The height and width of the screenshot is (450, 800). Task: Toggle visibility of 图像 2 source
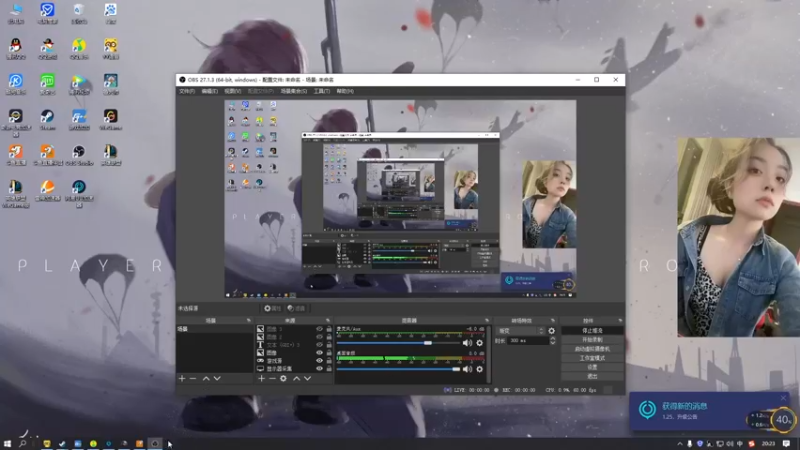pos(319,337)
